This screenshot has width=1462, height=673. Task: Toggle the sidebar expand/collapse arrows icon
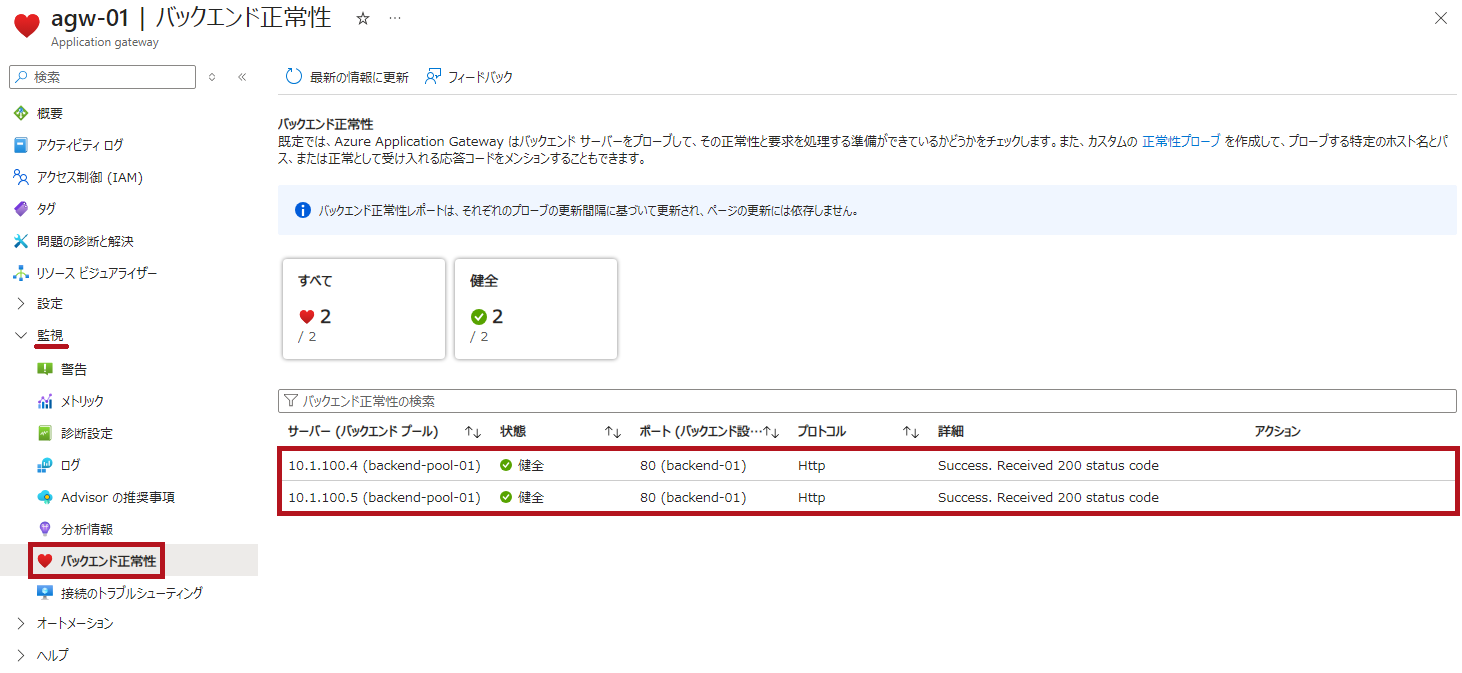tap(212, 77)
